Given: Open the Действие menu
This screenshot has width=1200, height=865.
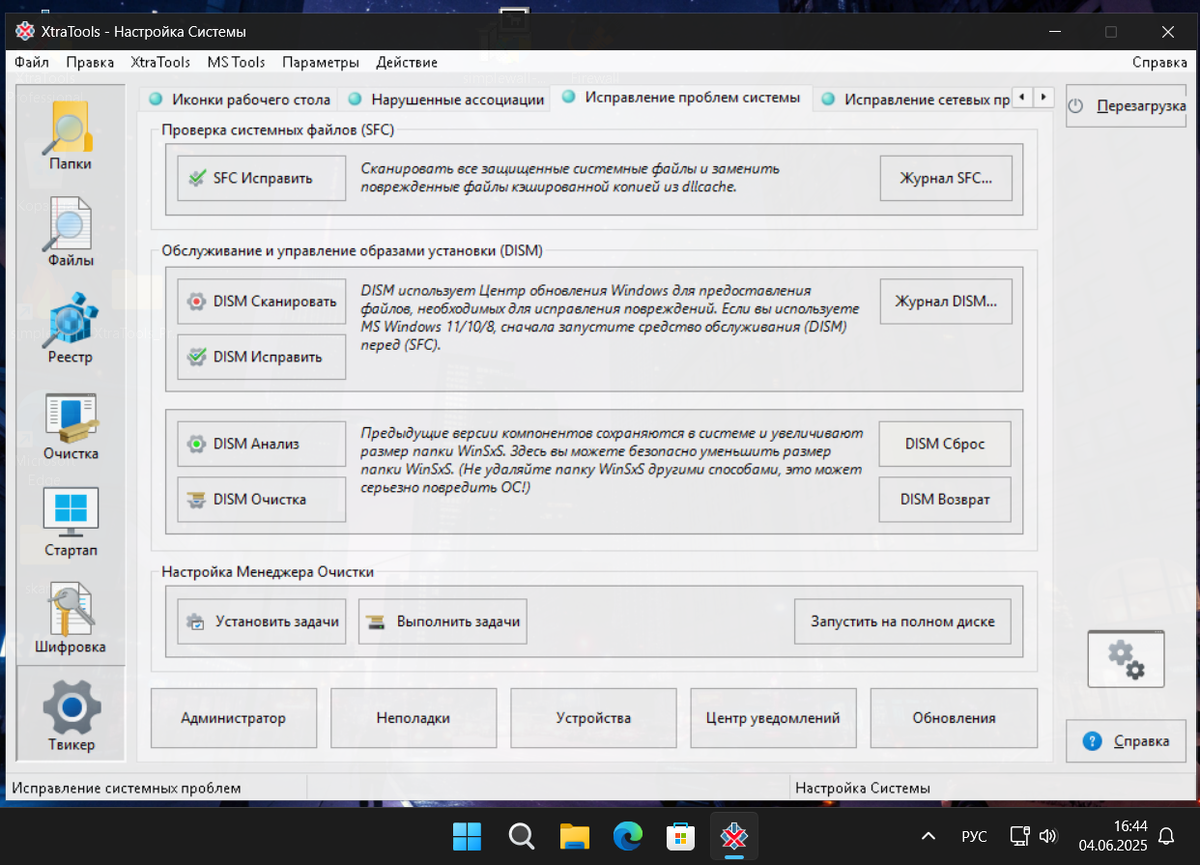Looking at the screenshot, I should pyautogui.click(x=407, y=62).
